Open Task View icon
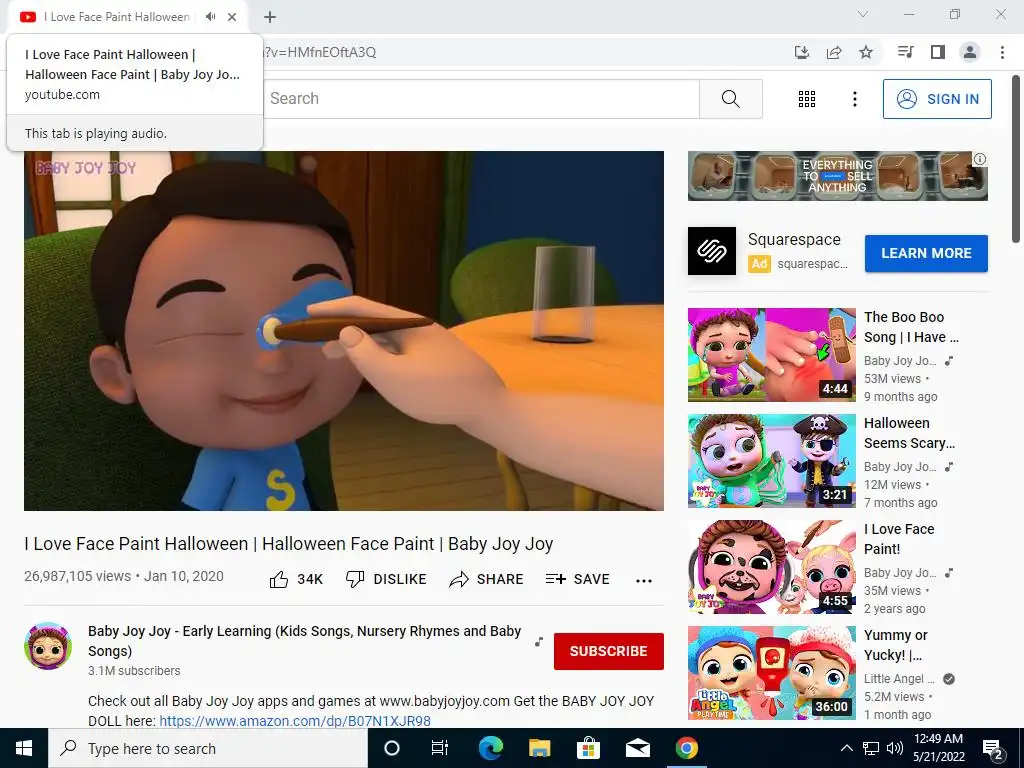The image size is (1024, 768). tap(440, 748)
